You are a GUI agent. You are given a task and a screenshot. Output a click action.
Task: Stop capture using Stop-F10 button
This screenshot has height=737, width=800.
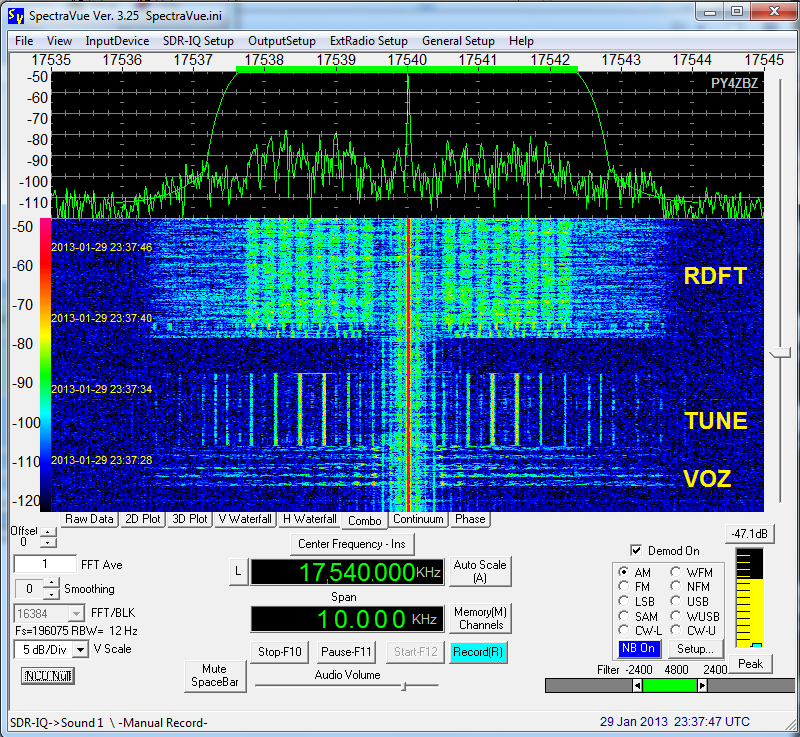[279, 652]
